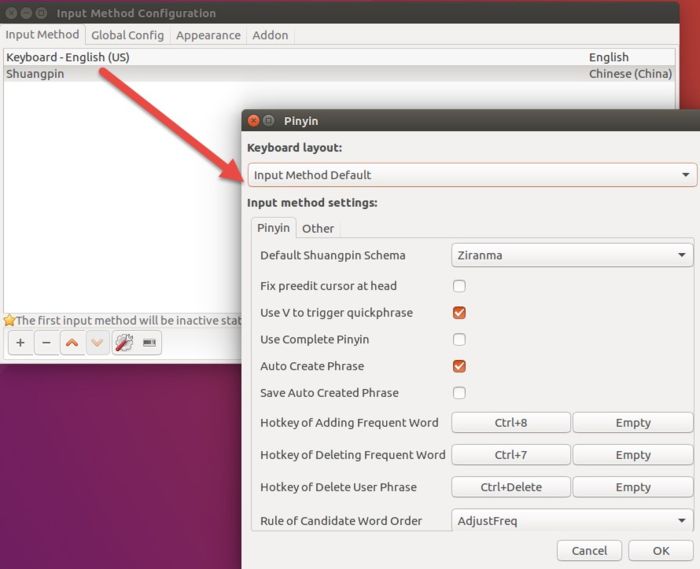Remove selected input method with minus icon

46,343
